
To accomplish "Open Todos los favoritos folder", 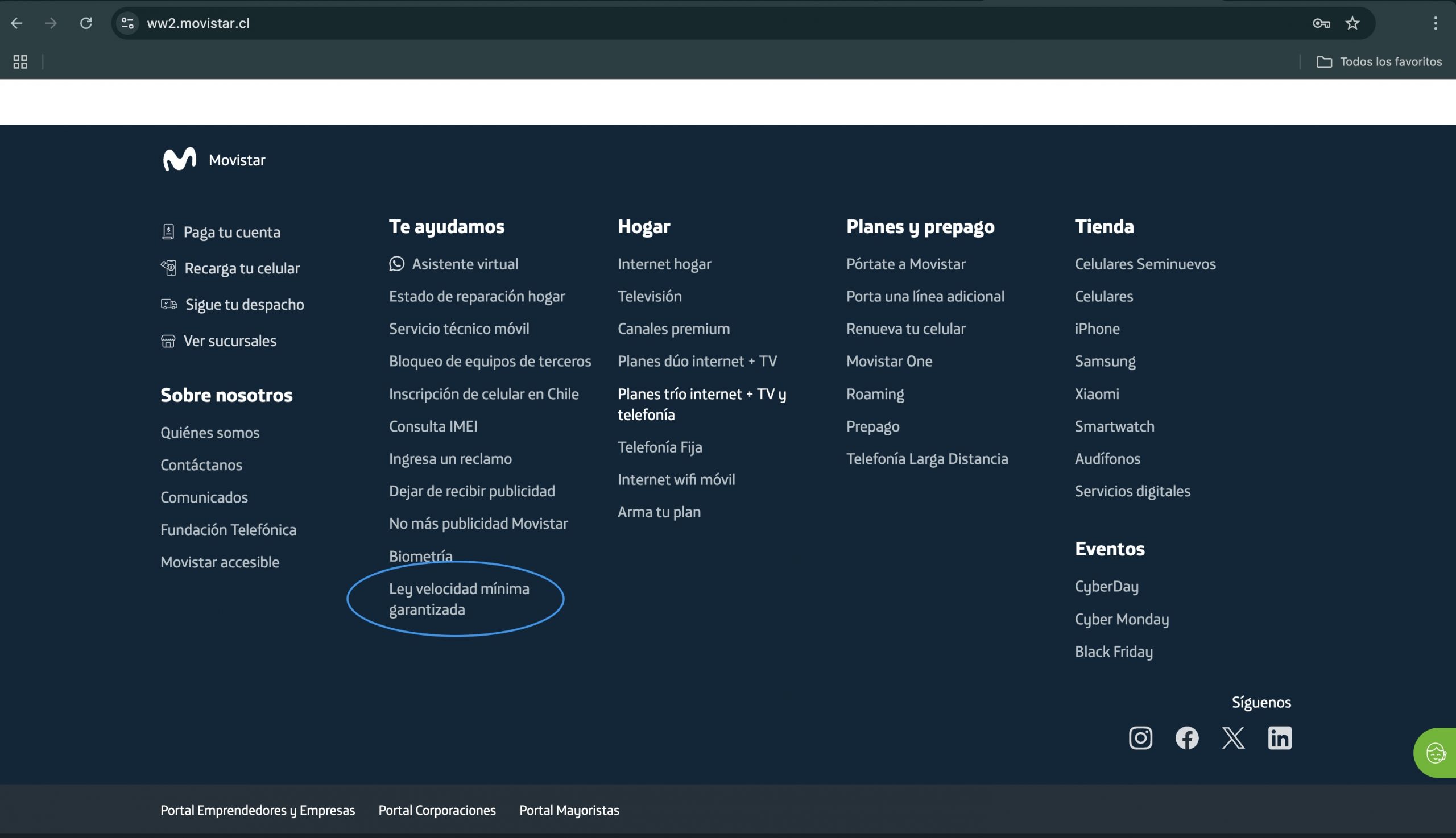I will (1379, 61).
